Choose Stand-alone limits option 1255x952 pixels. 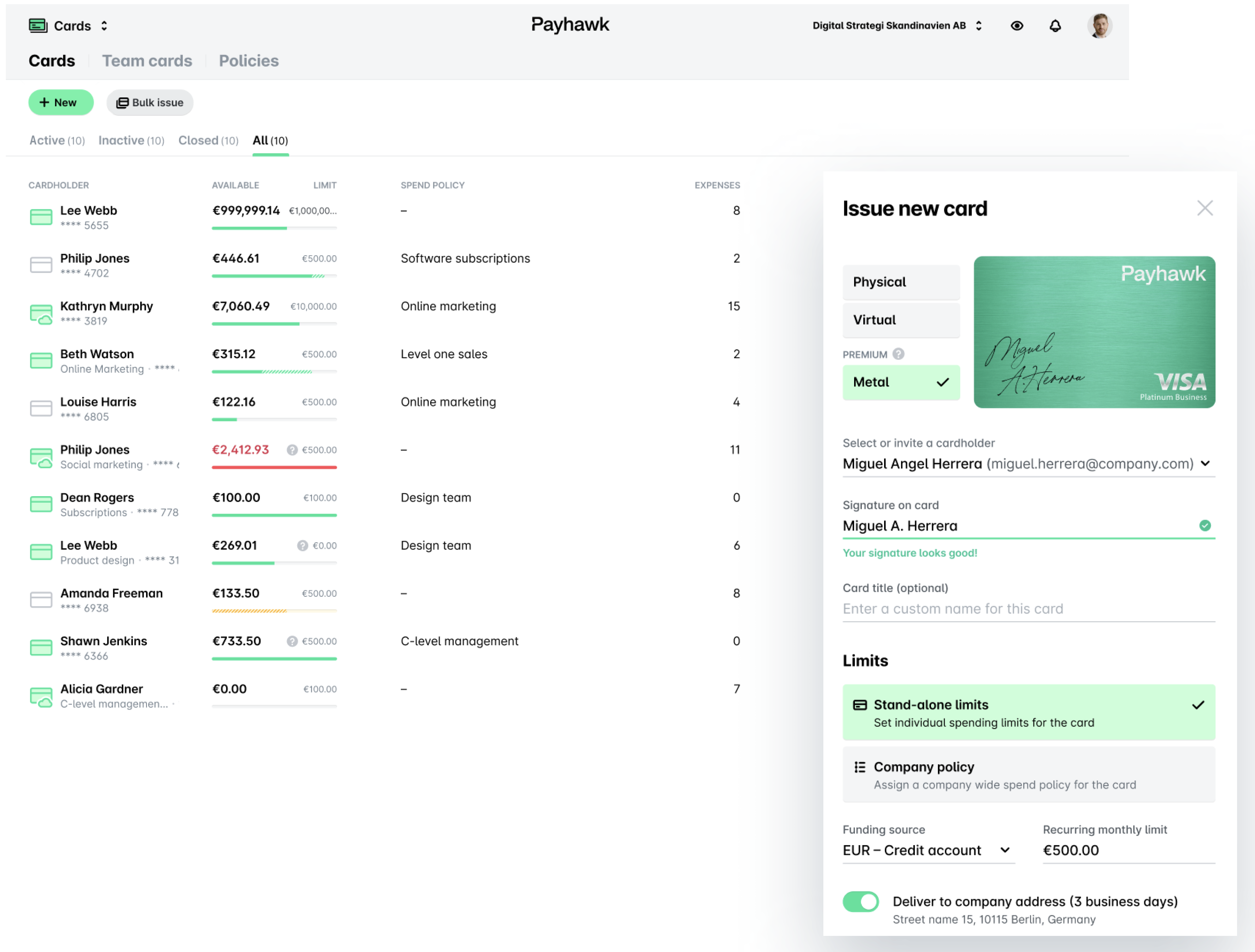point(1029,712)
